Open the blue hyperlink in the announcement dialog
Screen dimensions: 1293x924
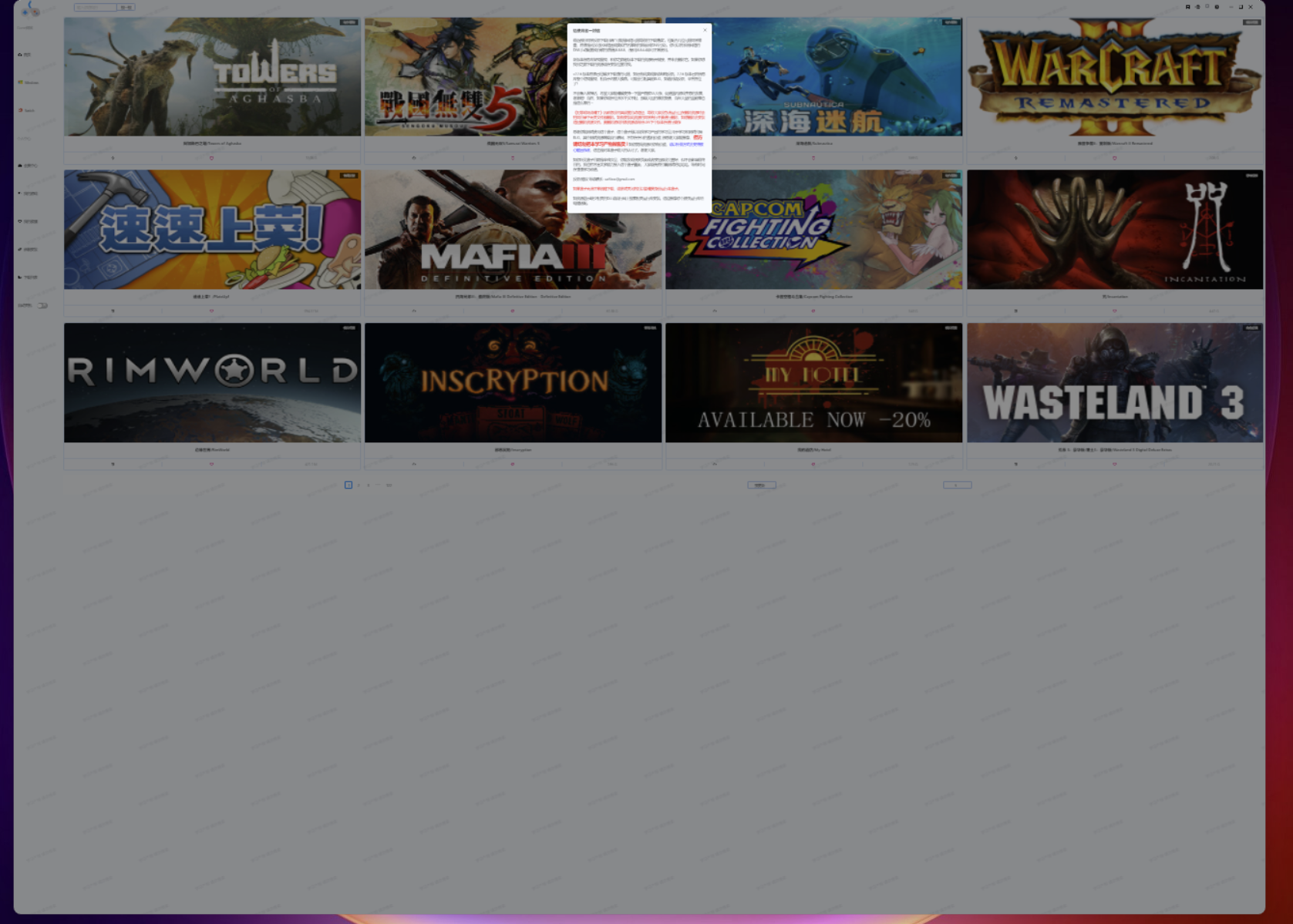point(686,144)
